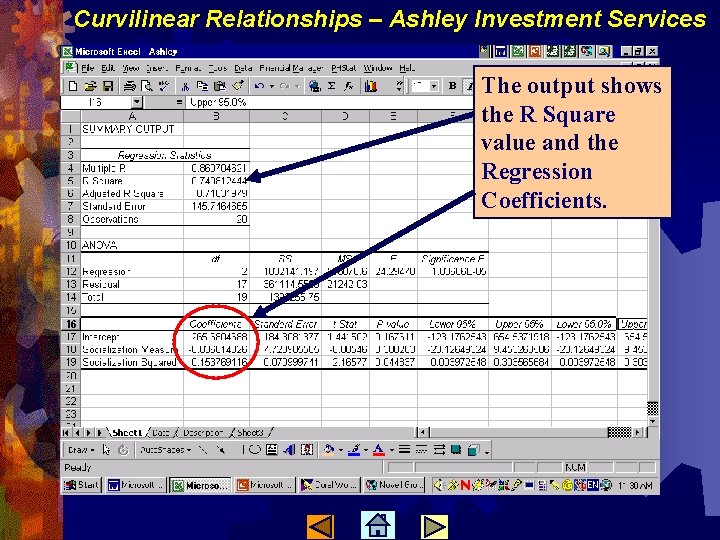Select the SUMMARY OUTPUT cell
720x540 pixels.
132,129
